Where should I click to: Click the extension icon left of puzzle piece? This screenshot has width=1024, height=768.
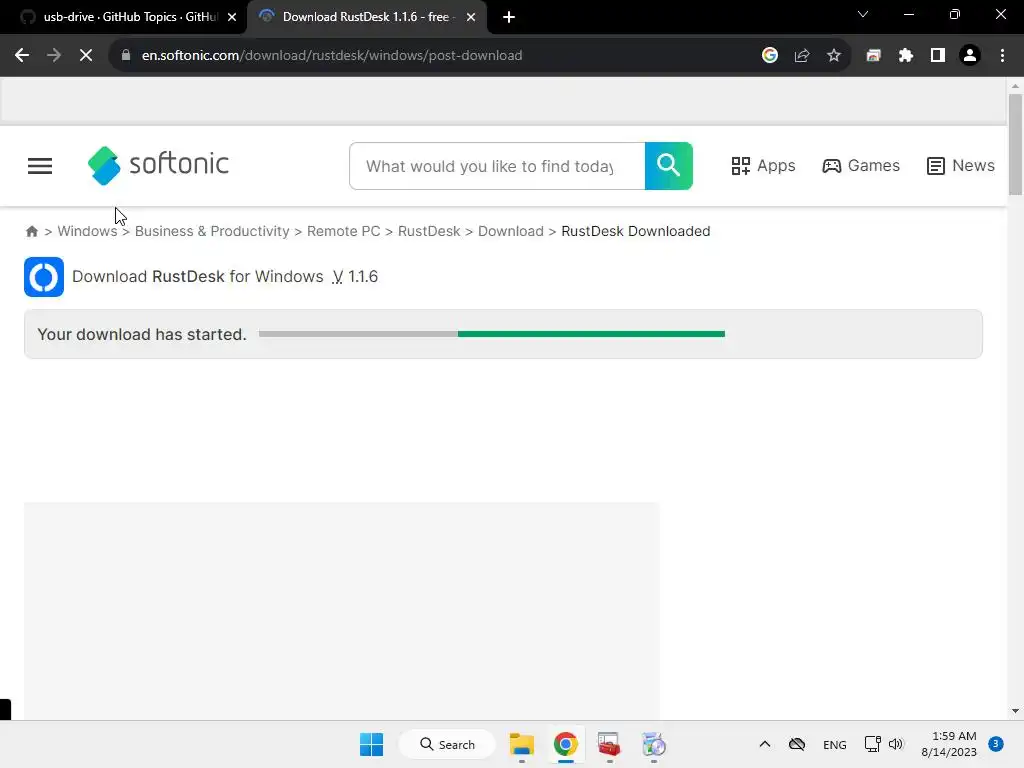[874, 56]
